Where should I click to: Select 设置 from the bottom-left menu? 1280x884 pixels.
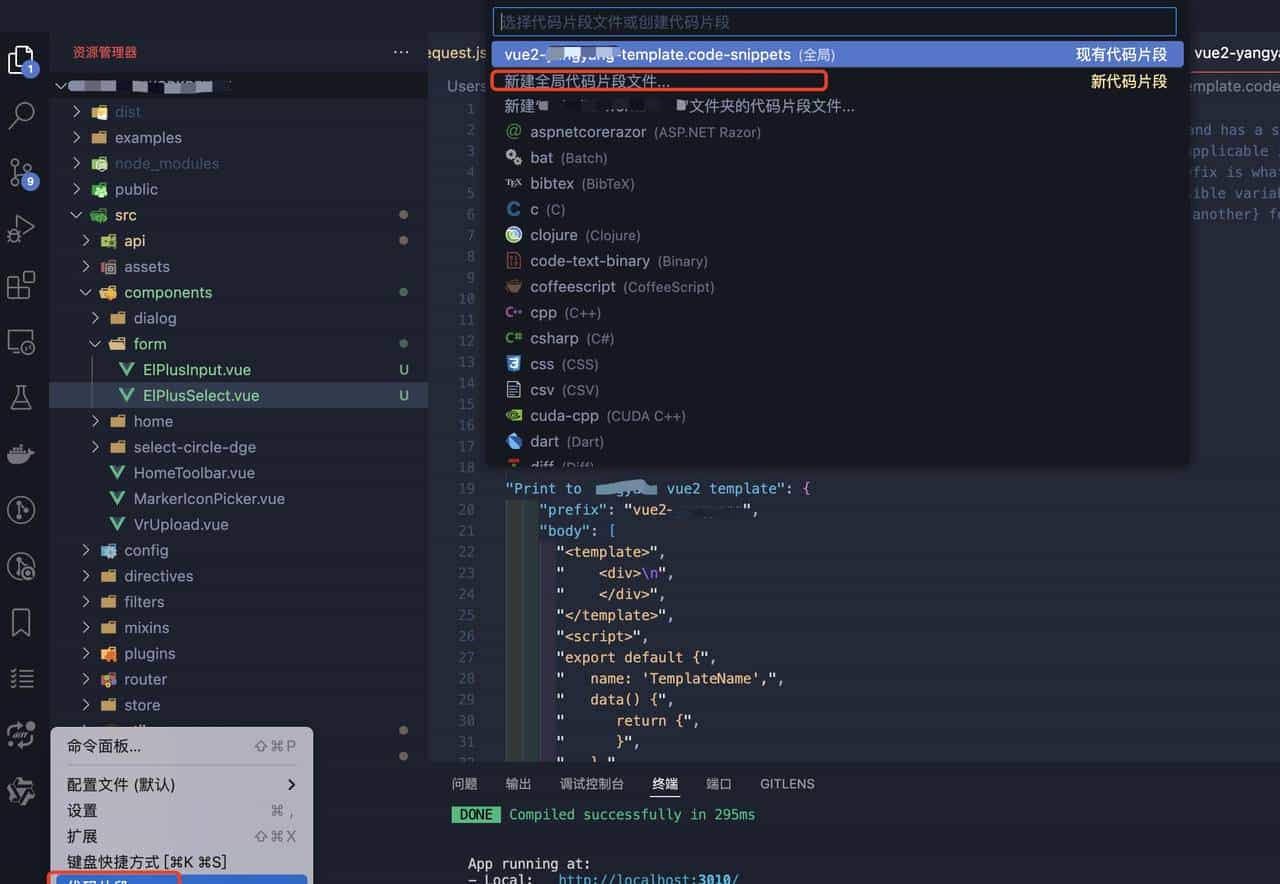click(x=81, y=811)
